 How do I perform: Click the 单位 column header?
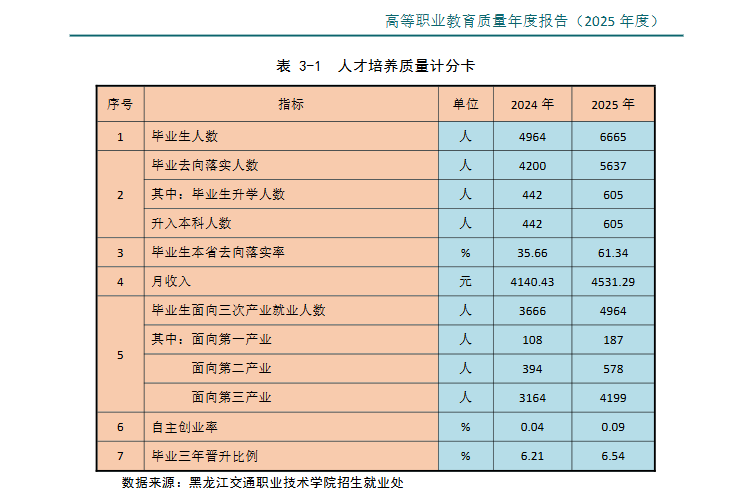[x=465, y=104]
